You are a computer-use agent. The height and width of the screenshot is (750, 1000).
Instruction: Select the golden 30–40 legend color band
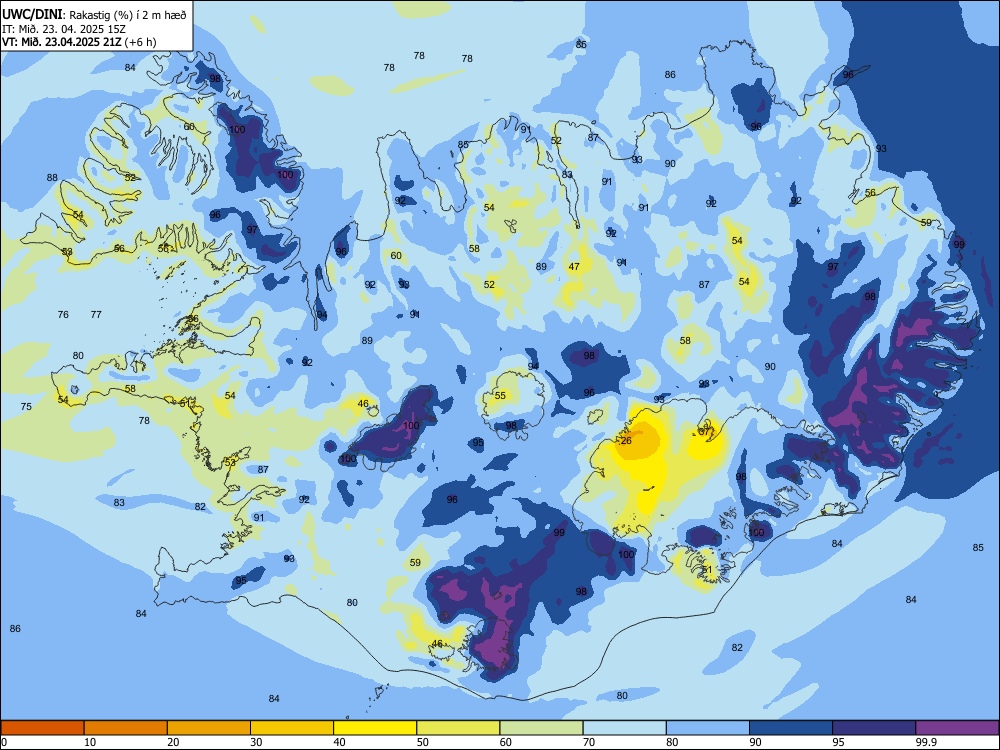coord(292,728)
